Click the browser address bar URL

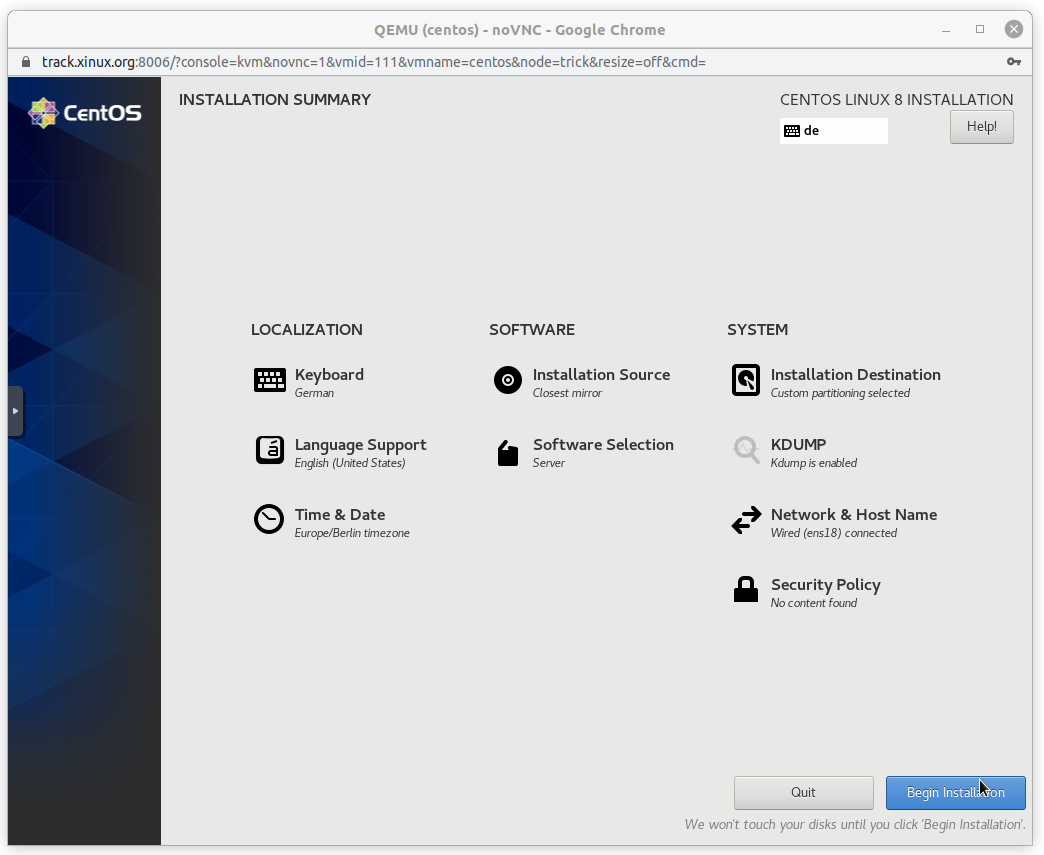tap(373, 62)
